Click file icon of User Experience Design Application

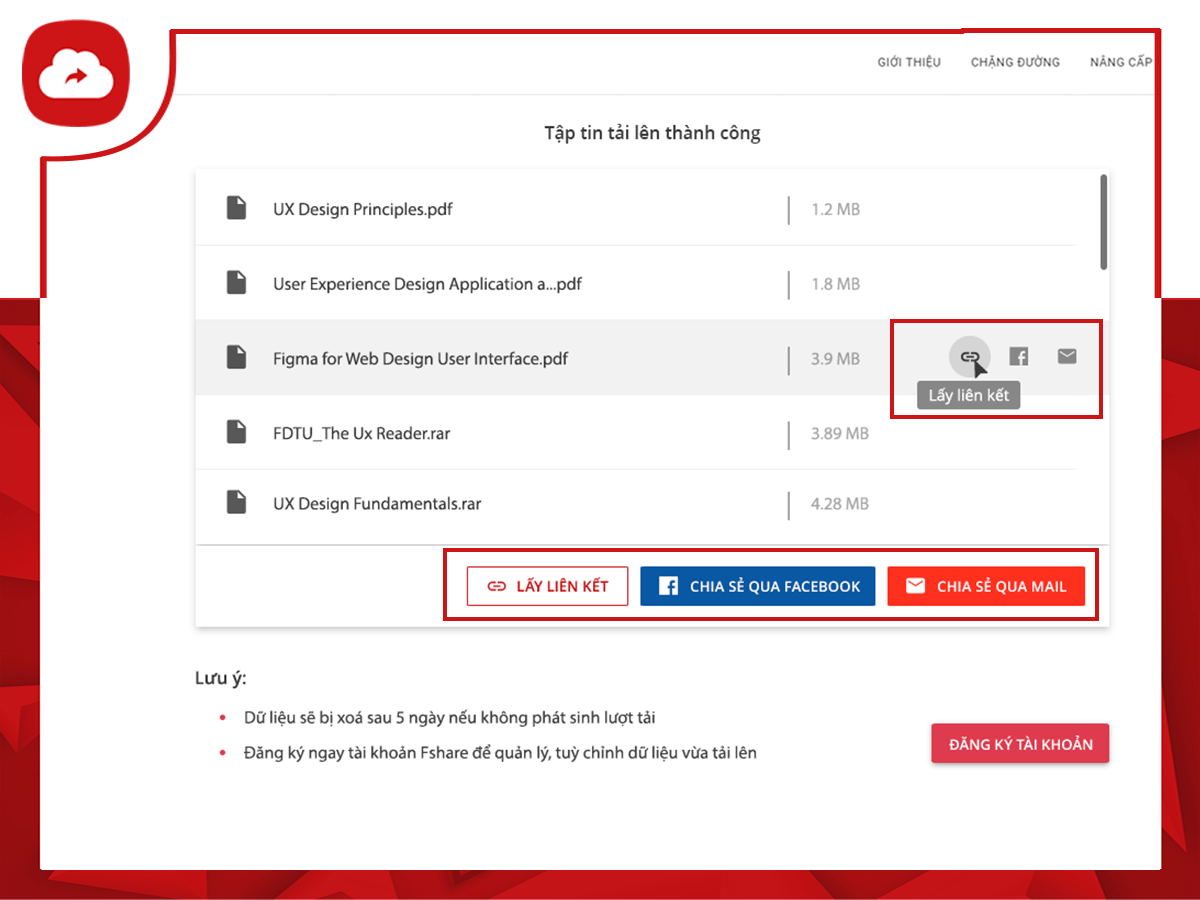[236, 283]
